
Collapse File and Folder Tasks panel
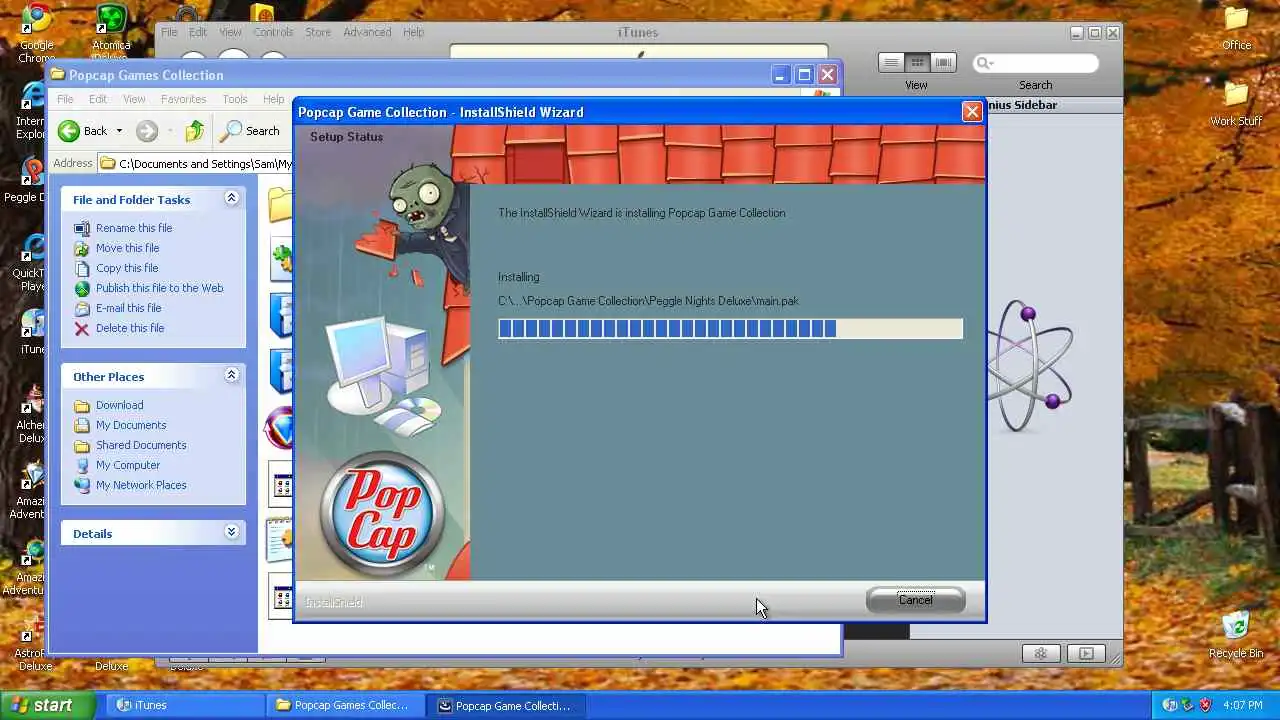tap(231, 198)
